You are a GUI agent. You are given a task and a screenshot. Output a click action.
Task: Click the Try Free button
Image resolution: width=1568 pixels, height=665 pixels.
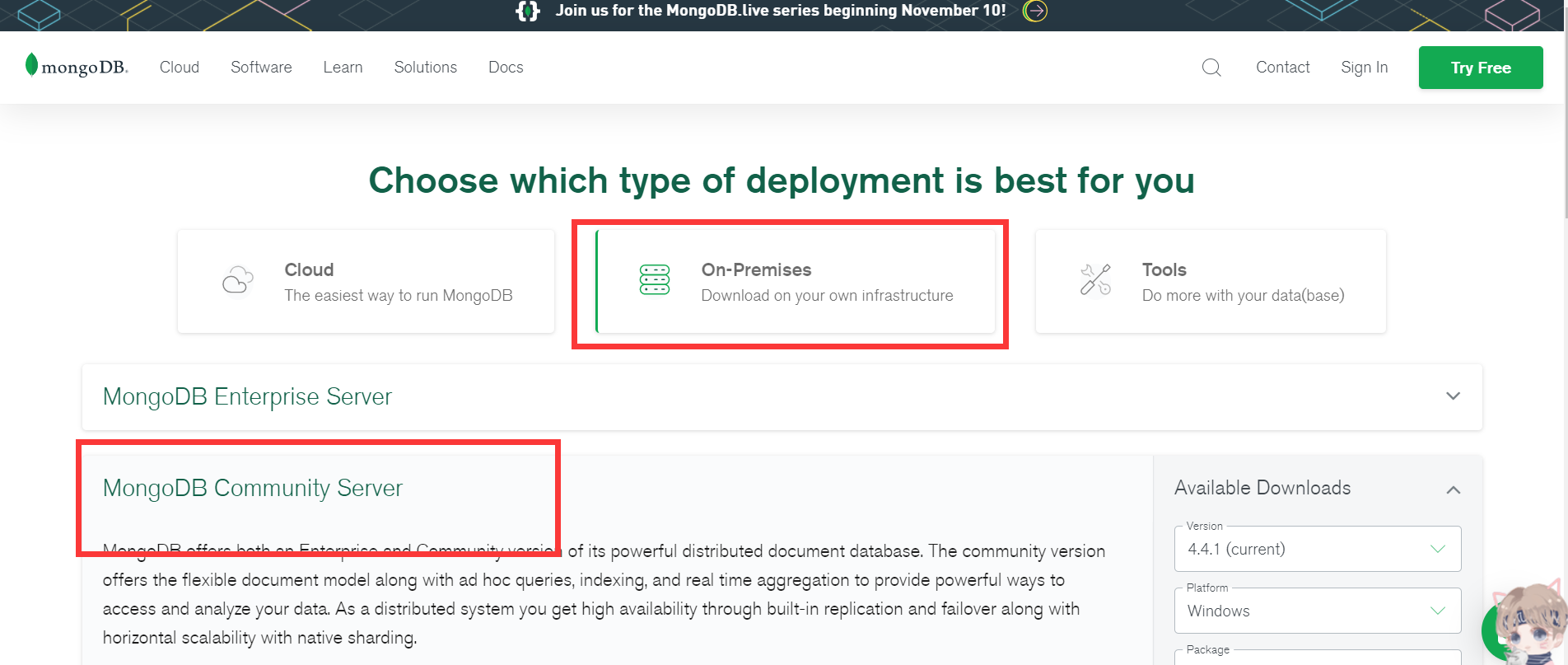pos(1481,68)
